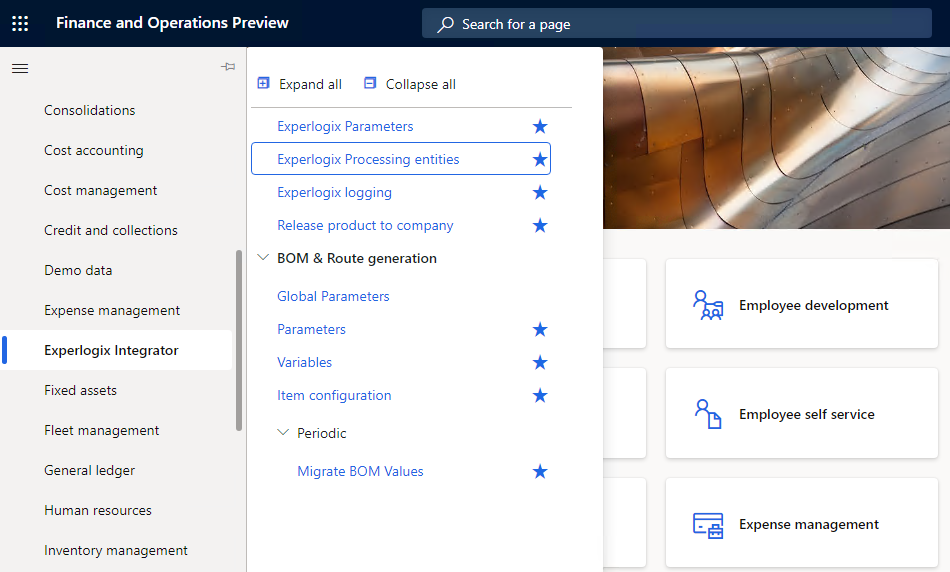This screenshot has width=950, height=572.
Task: Open the Human resources module
Action: click(98, 510)
